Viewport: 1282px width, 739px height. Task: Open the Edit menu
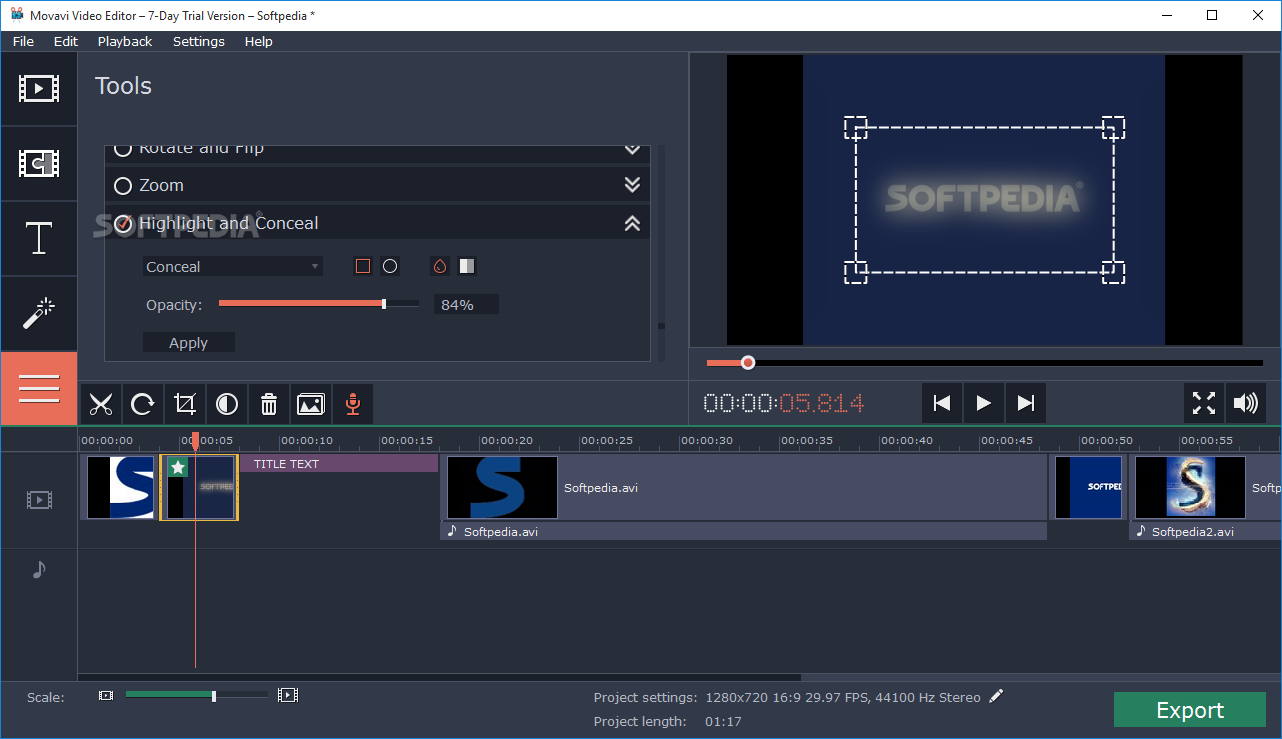66,41
